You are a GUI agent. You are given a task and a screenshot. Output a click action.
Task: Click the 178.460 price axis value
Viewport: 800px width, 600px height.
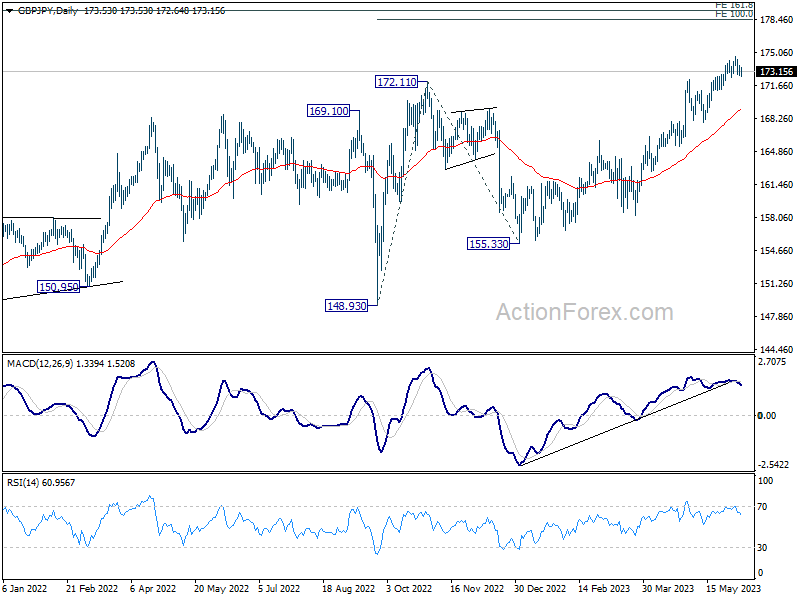[x=777, y=20]
